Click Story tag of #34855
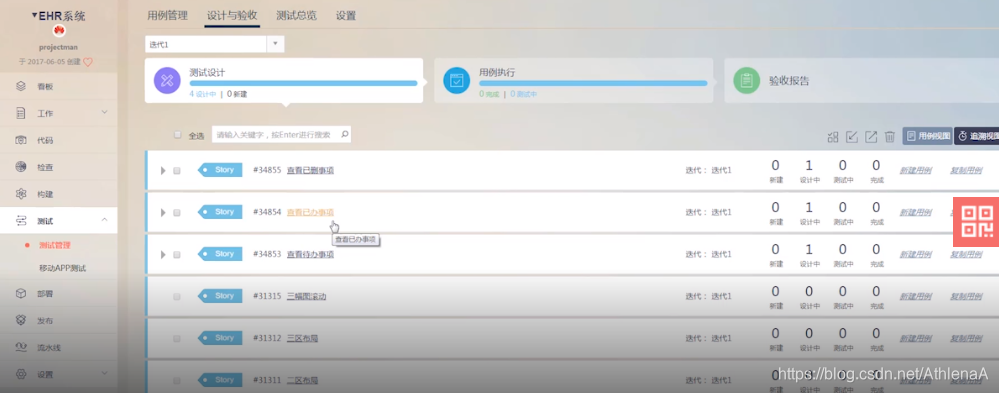The width and height of the screenshot is (999, 393). pos(220,170)
